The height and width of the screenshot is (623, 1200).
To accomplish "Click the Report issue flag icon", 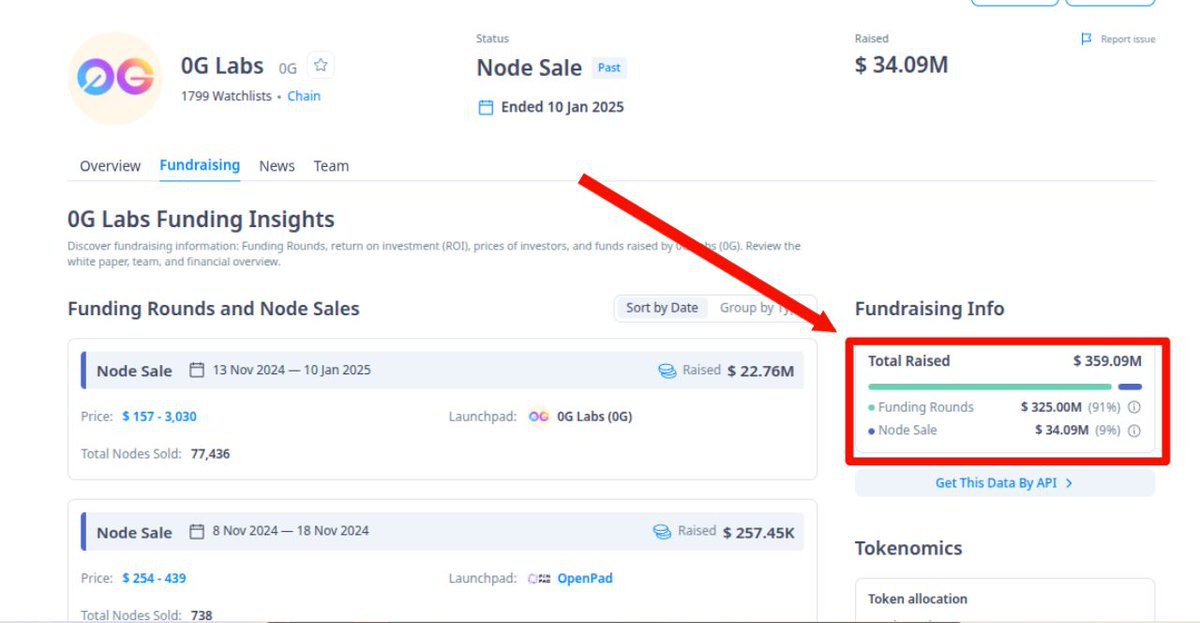I will (1086, 39).
